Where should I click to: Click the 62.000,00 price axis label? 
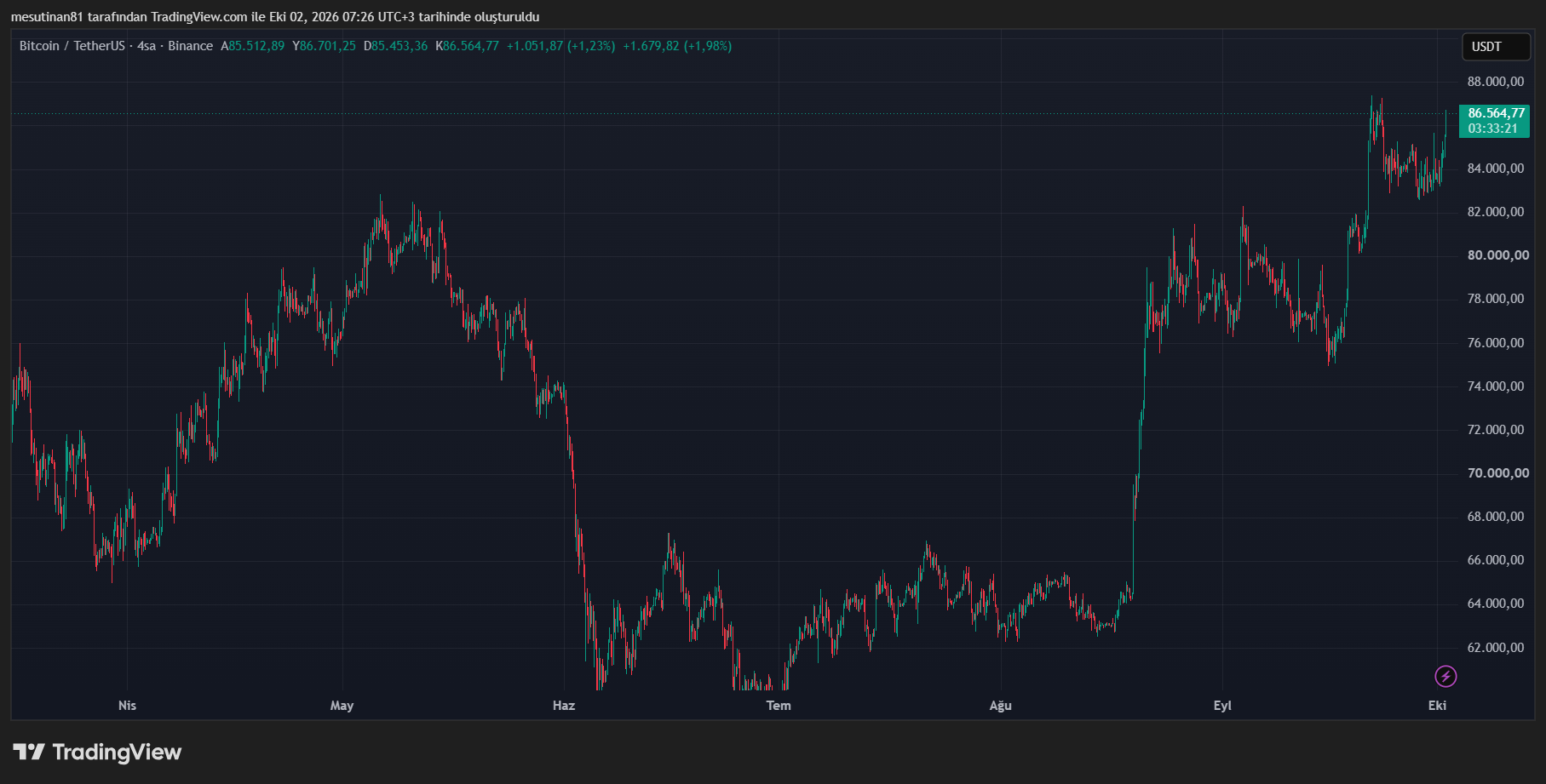coord(1496,648)
